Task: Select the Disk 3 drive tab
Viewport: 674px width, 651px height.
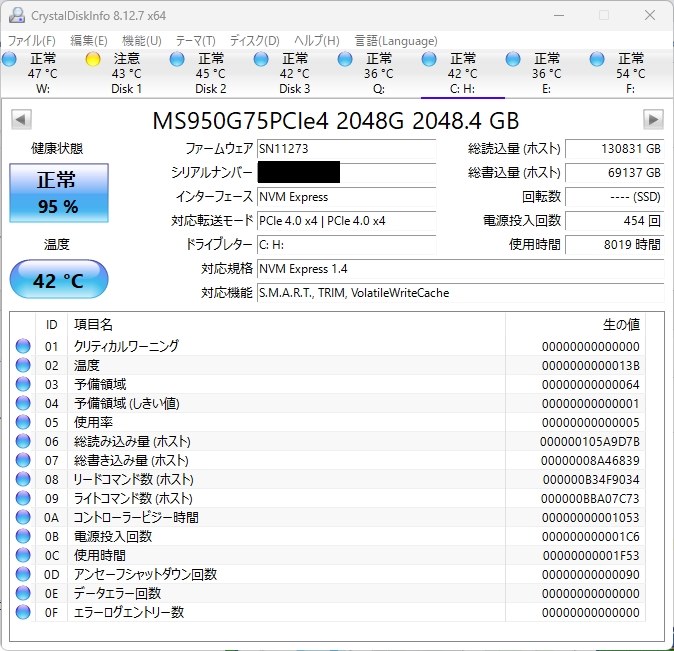Action: coord(294,73)
